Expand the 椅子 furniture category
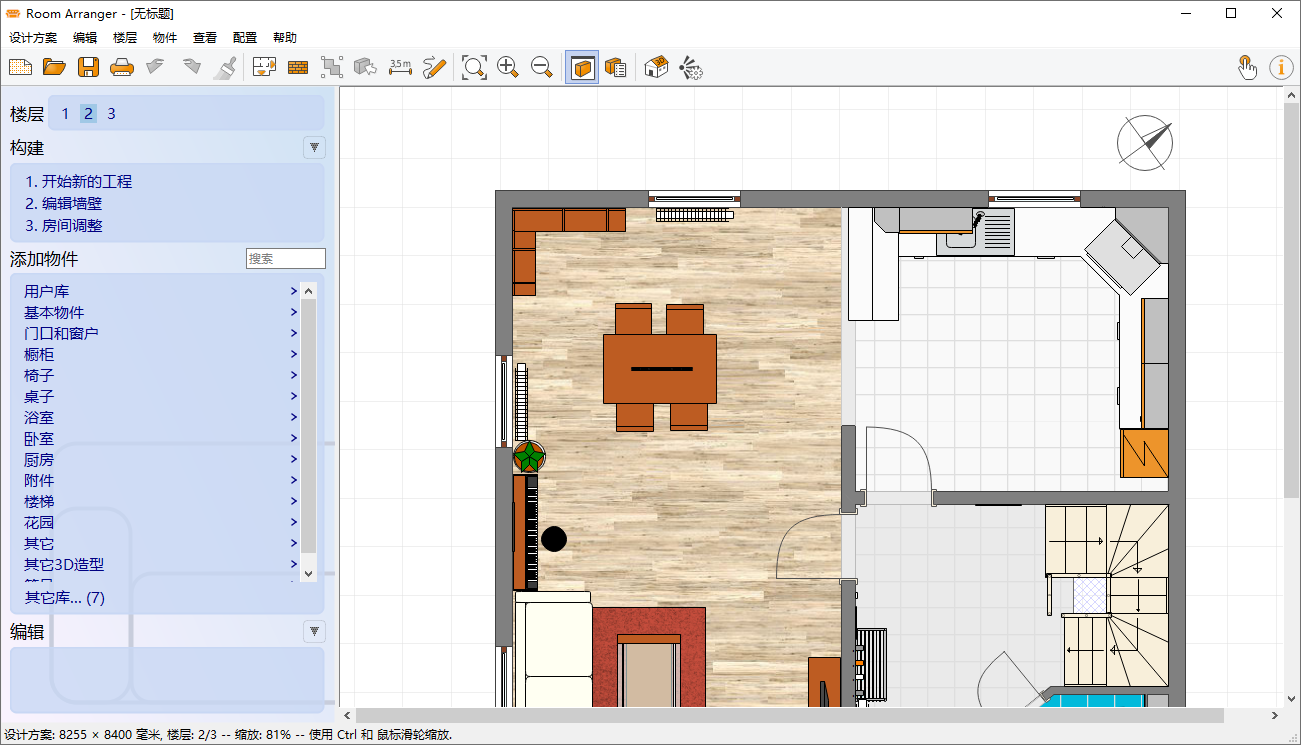Image resolution: width=1301 pixels, height=745 pixels. click(38, 375)
